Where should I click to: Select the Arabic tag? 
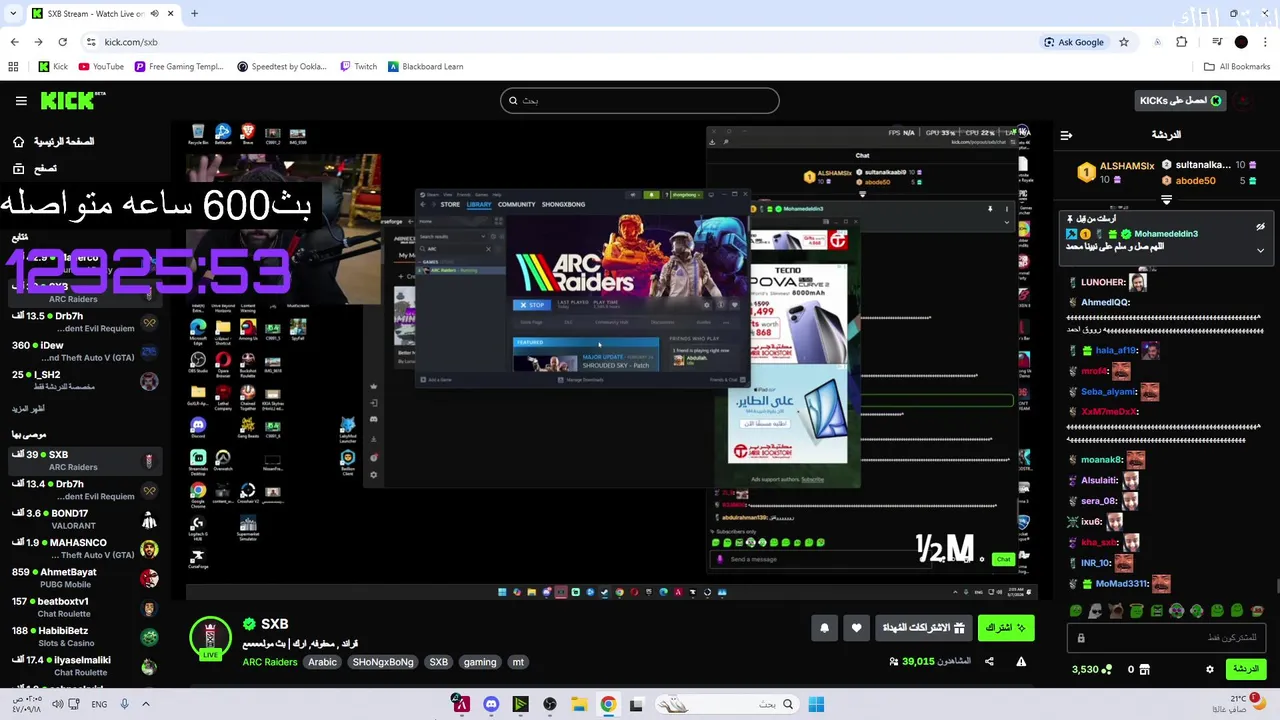tap(322, 662)
